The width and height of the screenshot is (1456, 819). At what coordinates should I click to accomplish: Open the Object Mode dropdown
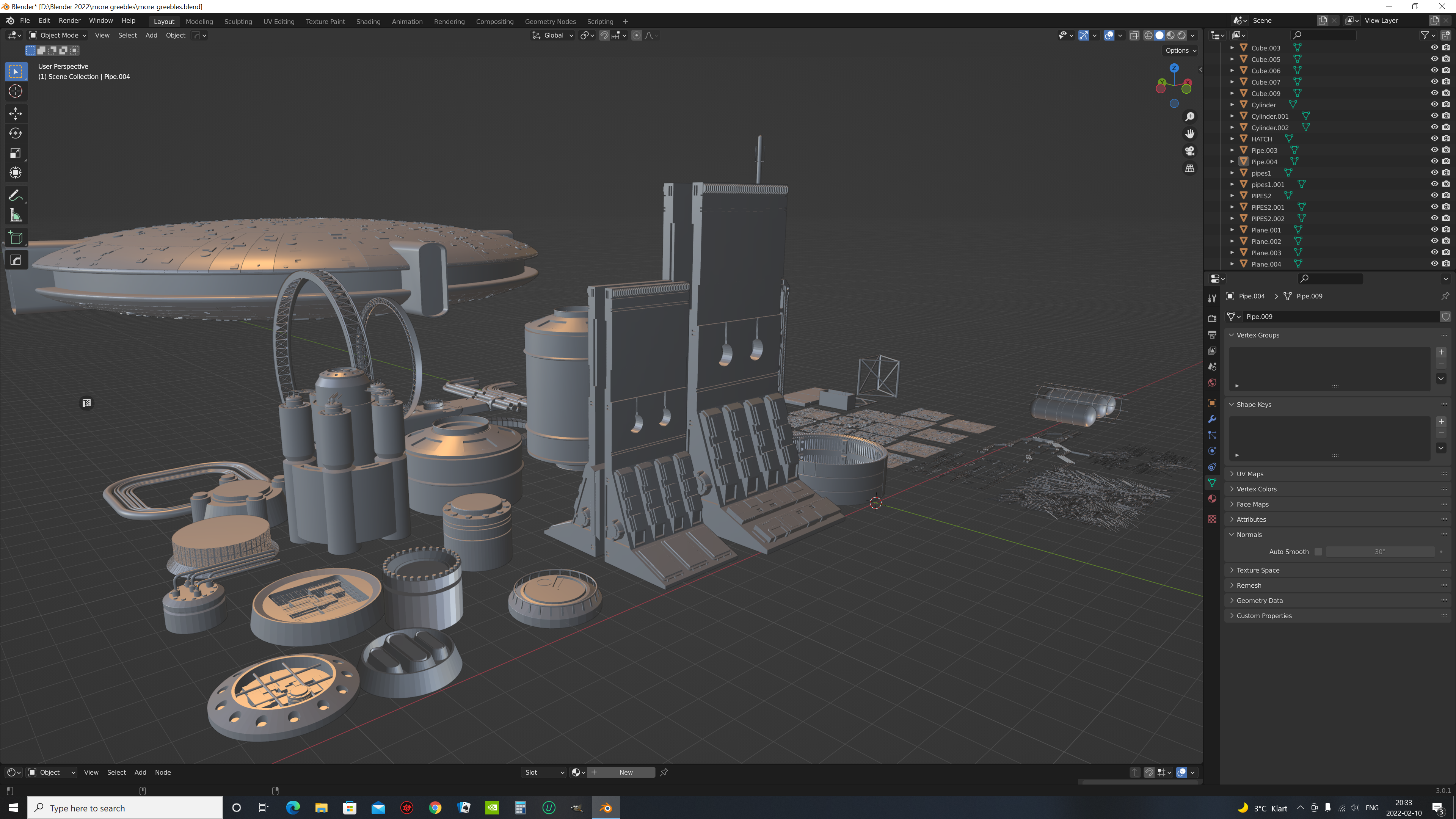[58, 35]
